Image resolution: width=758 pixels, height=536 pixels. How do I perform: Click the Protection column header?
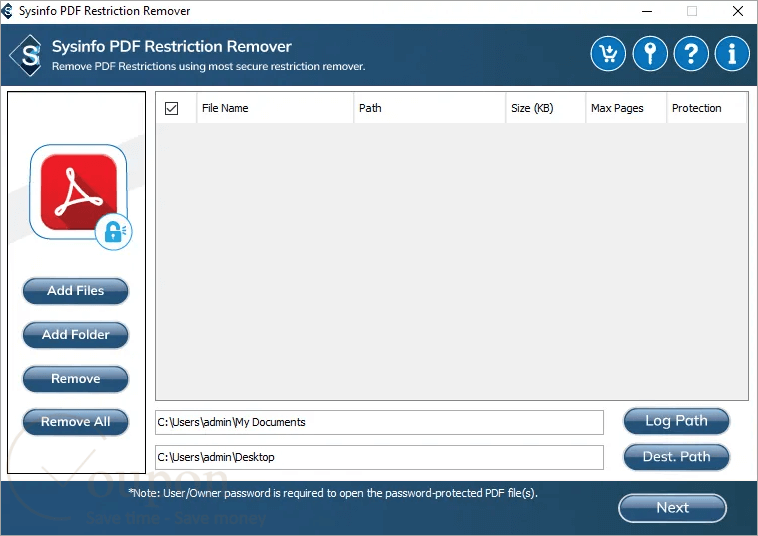(707, 108)
